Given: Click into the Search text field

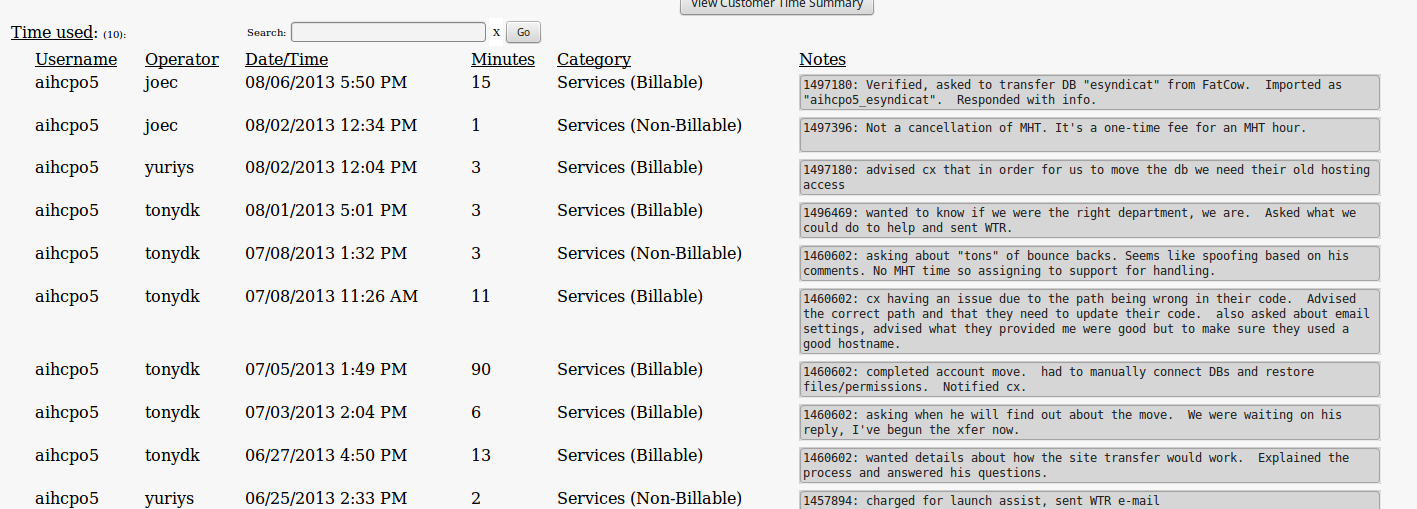Looking at the screenshot, I should (388, 32).
